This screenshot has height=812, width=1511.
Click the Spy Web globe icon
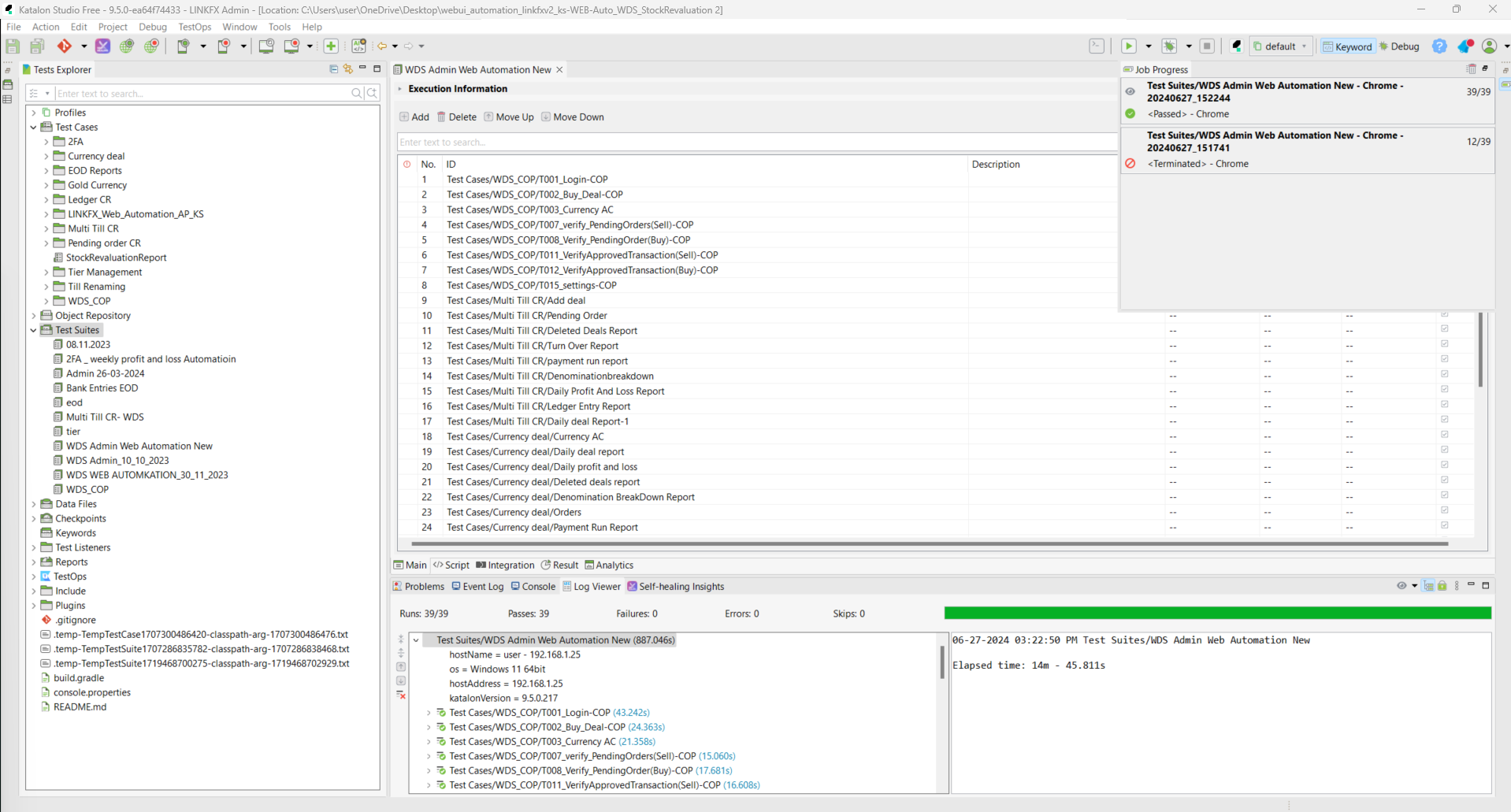click(127, 46)
